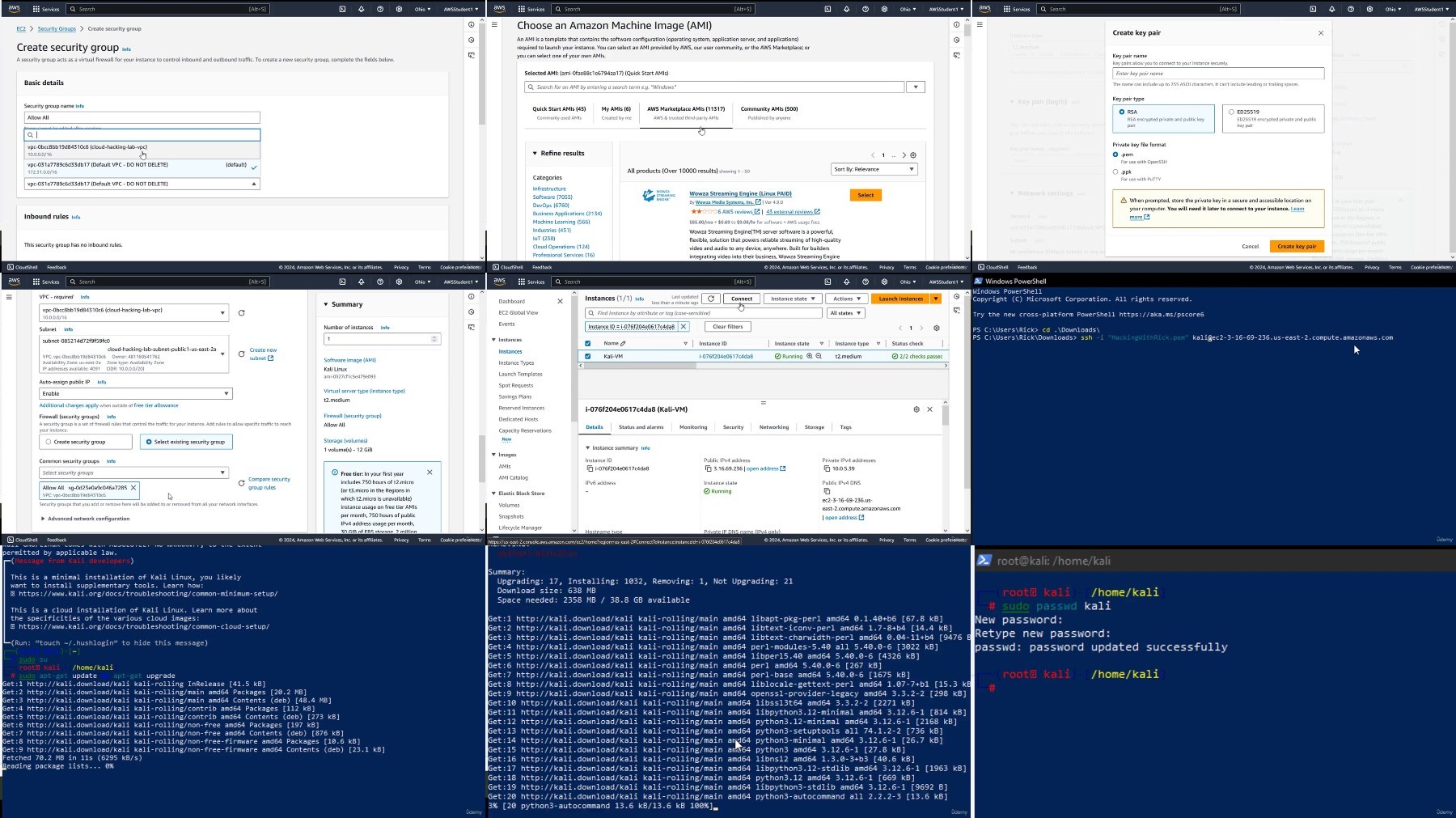This screenshot has width=1456, height=818.
Task: Close the Kali-VM details pane
Action: 929,409
